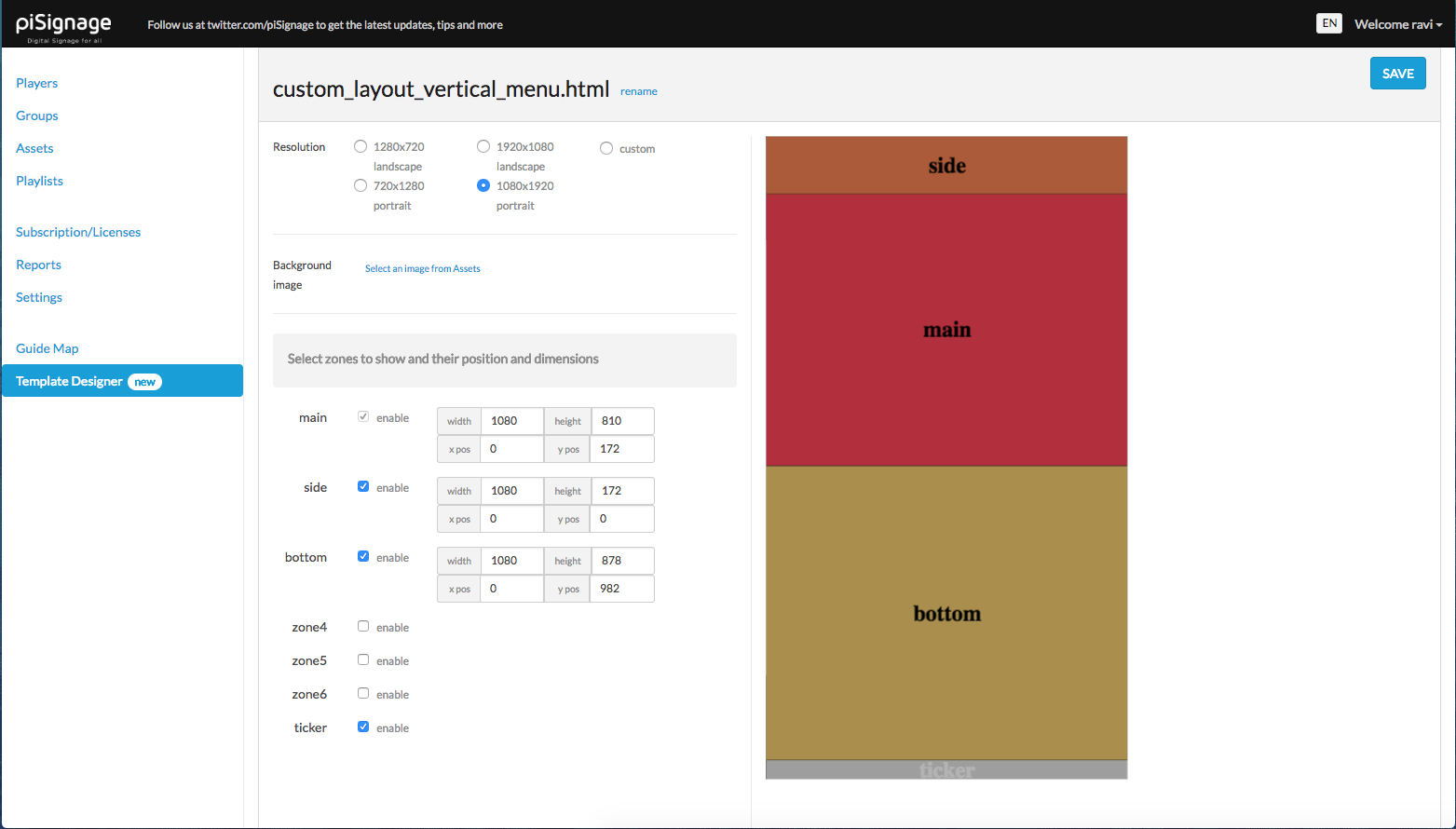Click the file name custom_layout_vertical_menu.html
The height and width of the screenshot is (829, 1456).
coord(441,89)
